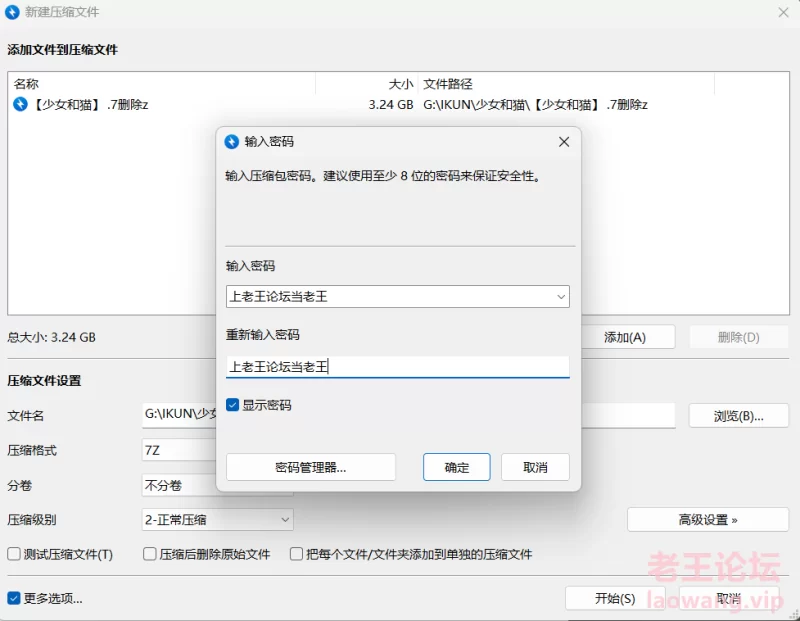Check 把每个文件/文件夹添加到单独的压缩文件 option
The image size is (800, 621).
[x=296, y=554]
